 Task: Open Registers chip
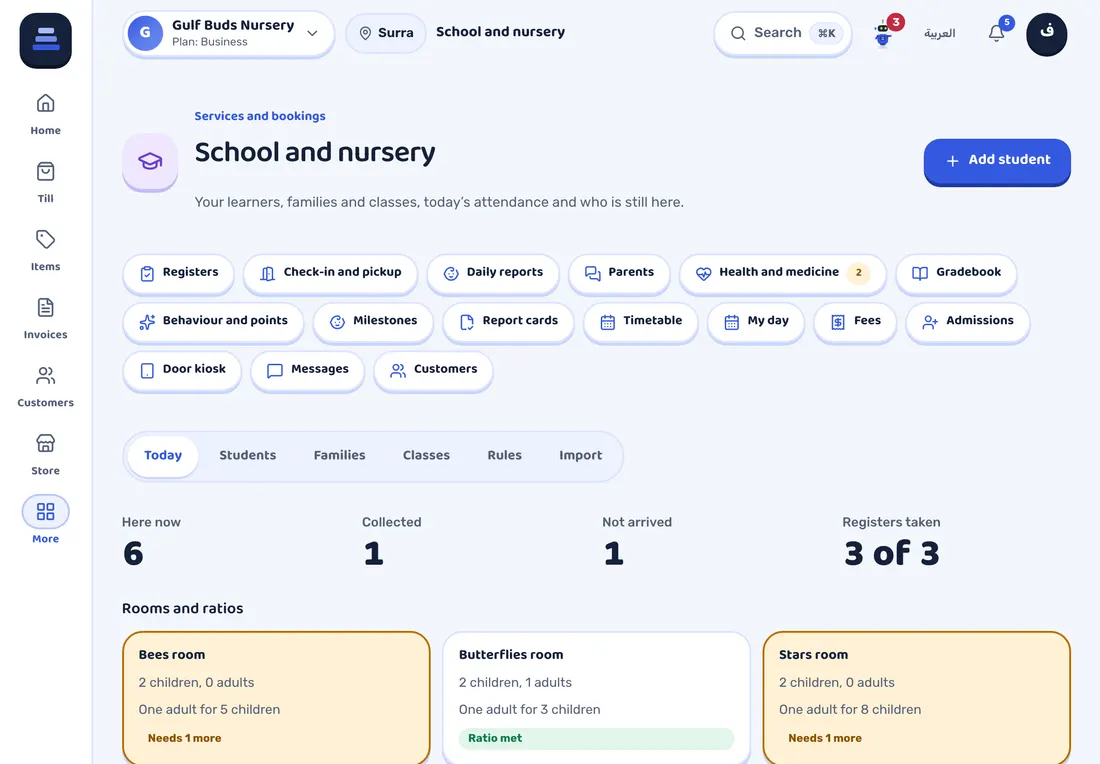point(178,273)
